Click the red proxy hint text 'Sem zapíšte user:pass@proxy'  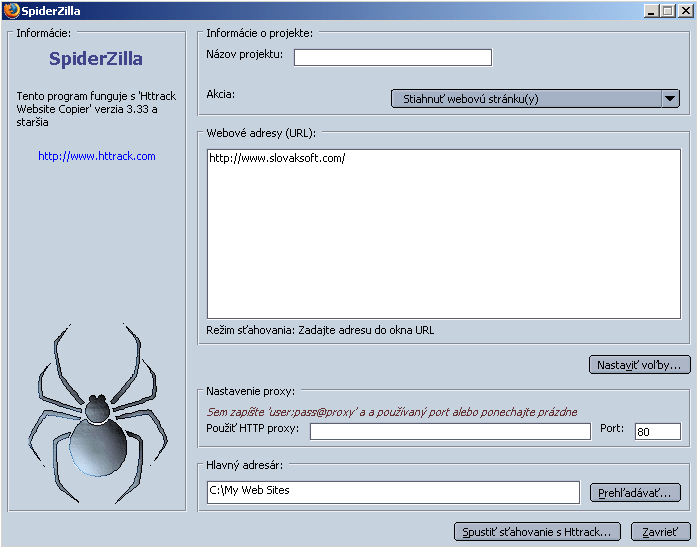[392, 412]
